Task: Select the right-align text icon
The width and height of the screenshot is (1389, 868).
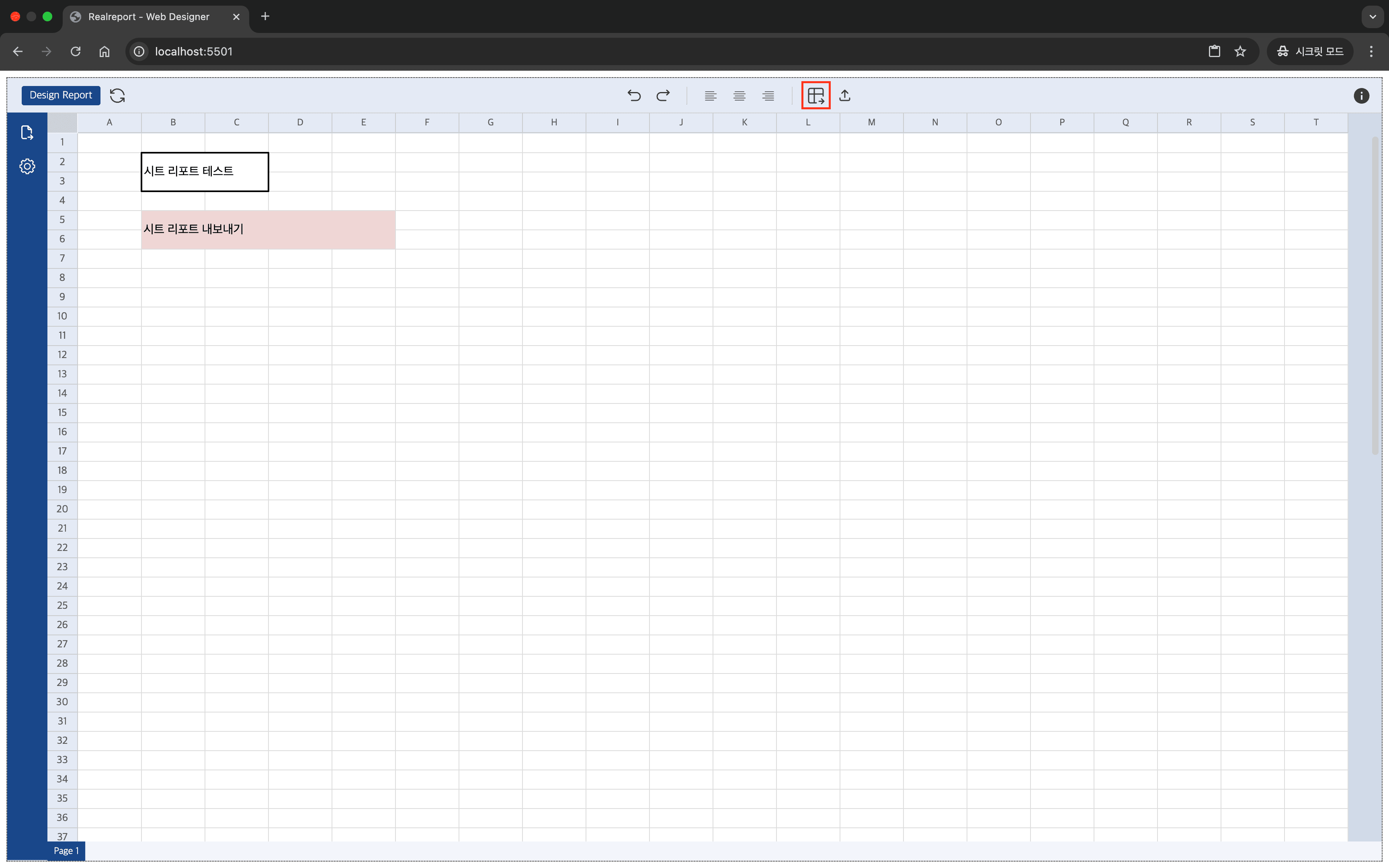Action: (768, 95)
